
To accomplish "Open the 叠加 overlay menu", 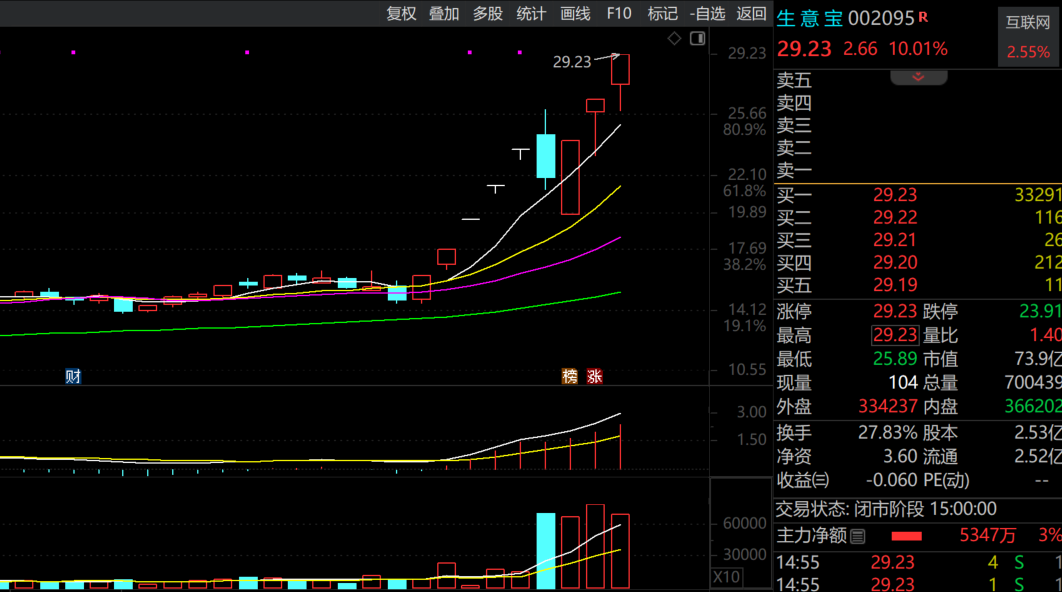I will [444, 14].
